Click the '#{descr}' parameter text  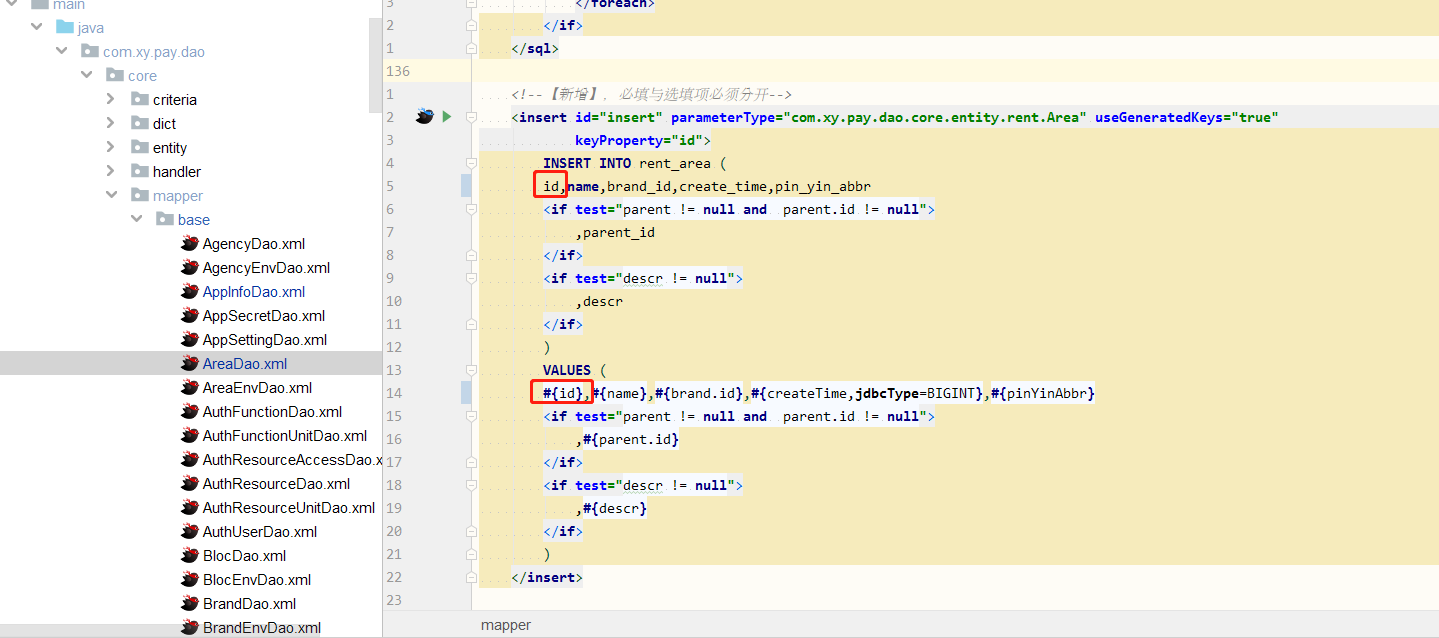coord(615,508)
